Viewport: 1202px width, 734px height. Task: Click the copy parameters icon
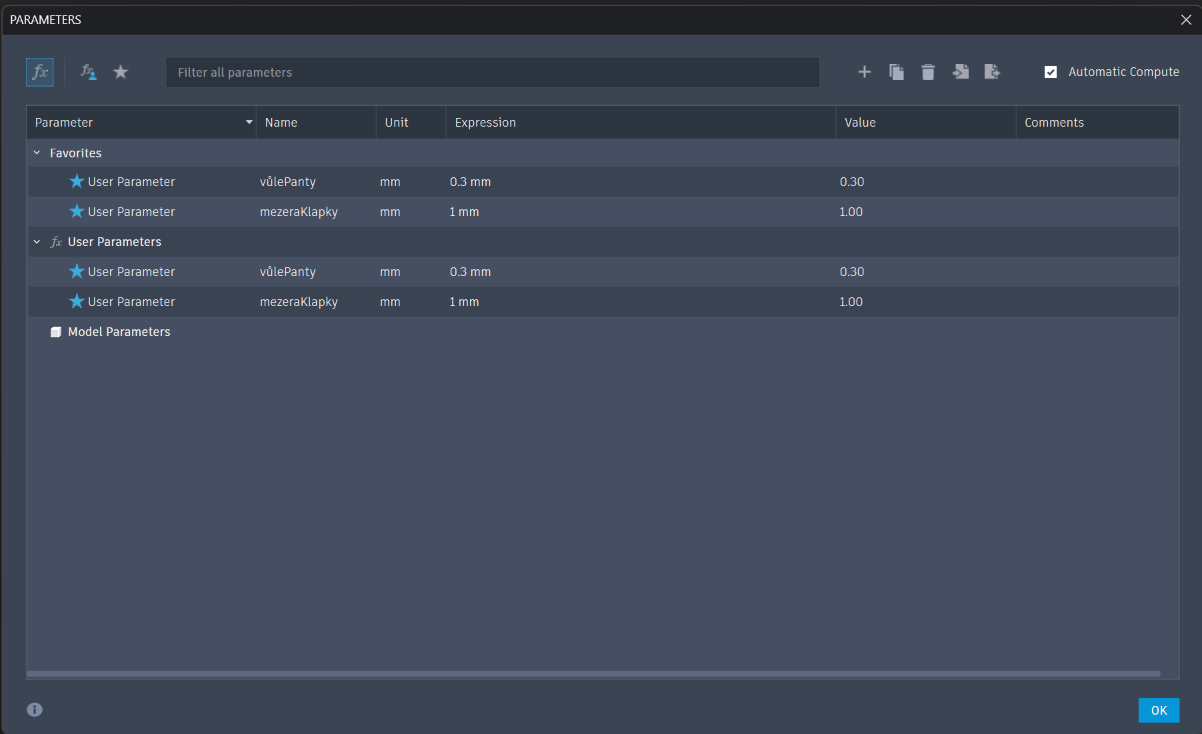point(897,72)
